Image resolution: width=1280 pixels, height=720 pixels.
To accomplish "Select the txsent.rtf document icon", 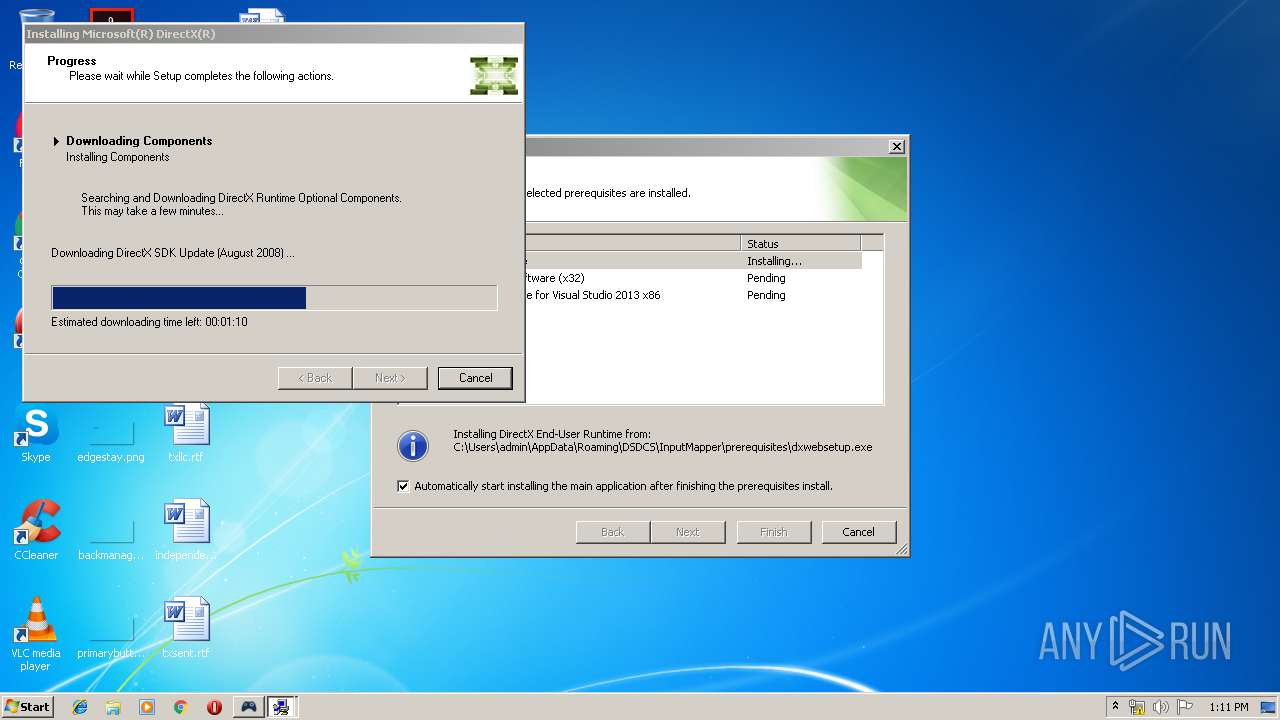I will 186,628.
